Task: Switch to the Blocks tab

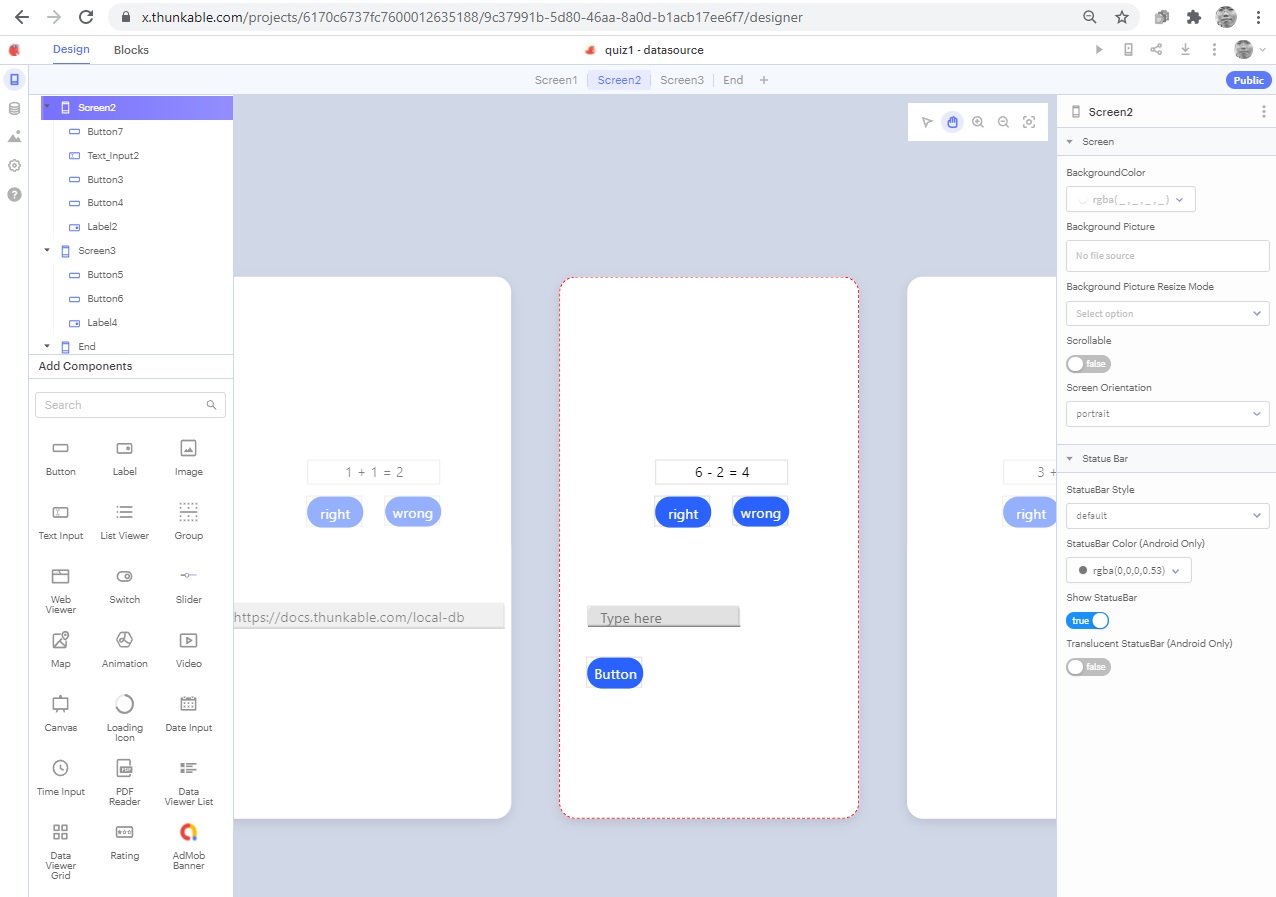Action: [131, 50]
